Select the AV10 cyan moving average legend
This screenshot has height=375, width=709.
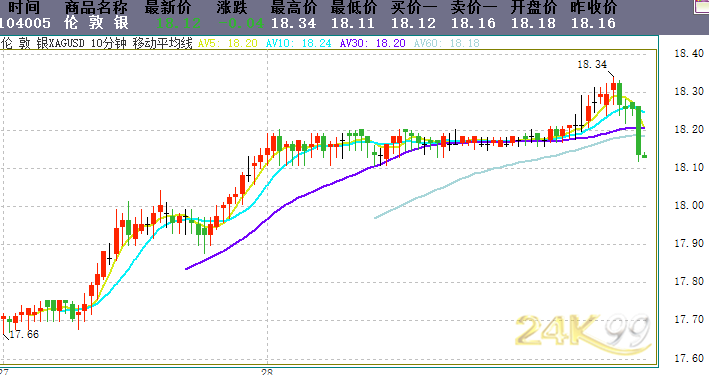[298, 43]
